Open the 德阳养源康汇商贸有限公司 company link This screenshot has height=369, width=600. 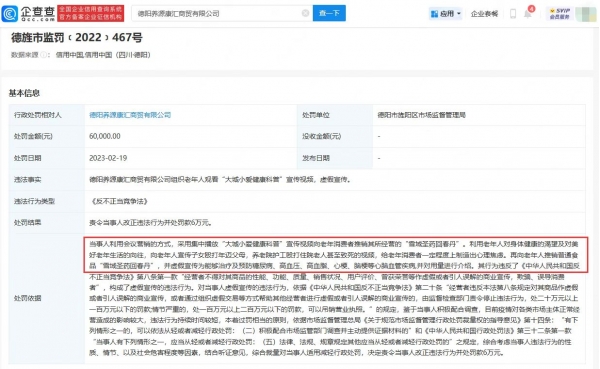[x=130, y=115]
